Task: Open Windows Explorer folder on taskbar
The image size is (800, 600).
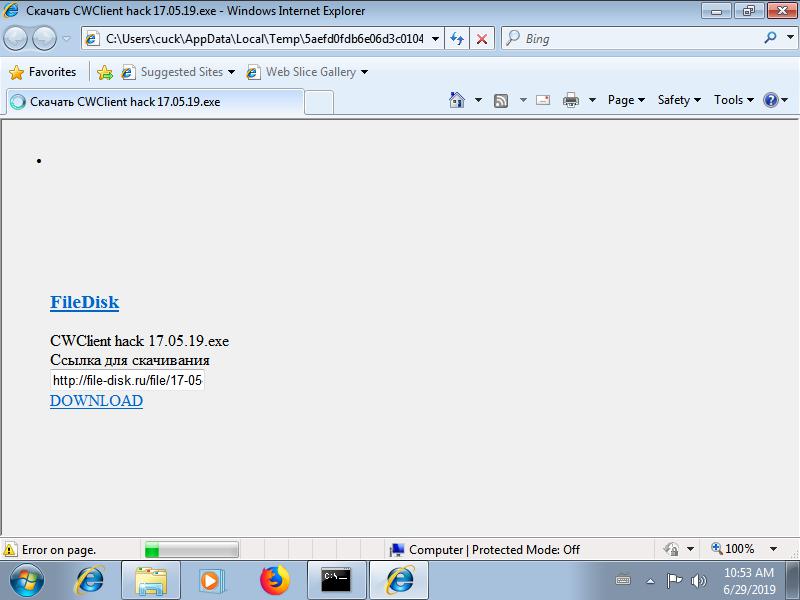Action: pos(151,580)
